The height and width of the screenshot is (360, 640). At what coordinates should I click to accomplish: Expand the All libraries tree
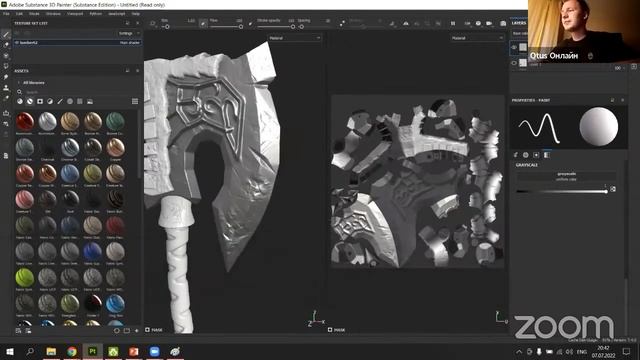[x=19, y=82]
